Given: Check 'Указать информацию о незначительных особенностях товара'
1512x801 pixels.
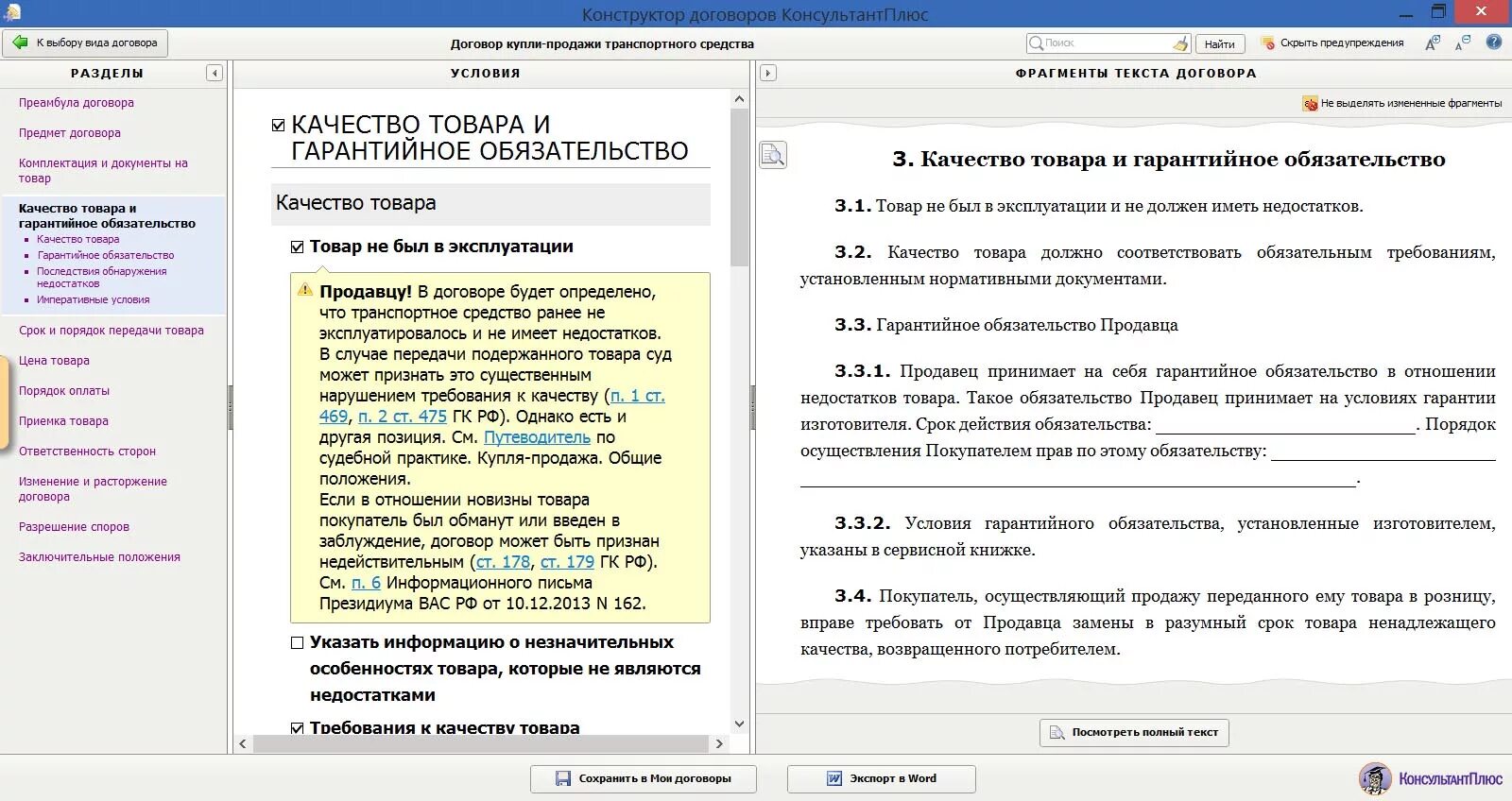Looking at the screenshot, I should 298,642.
